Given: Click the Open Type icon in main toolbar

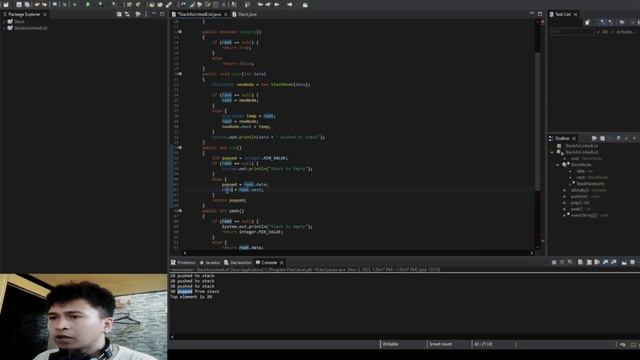Looking at the screenshot, I should [152, 4].
